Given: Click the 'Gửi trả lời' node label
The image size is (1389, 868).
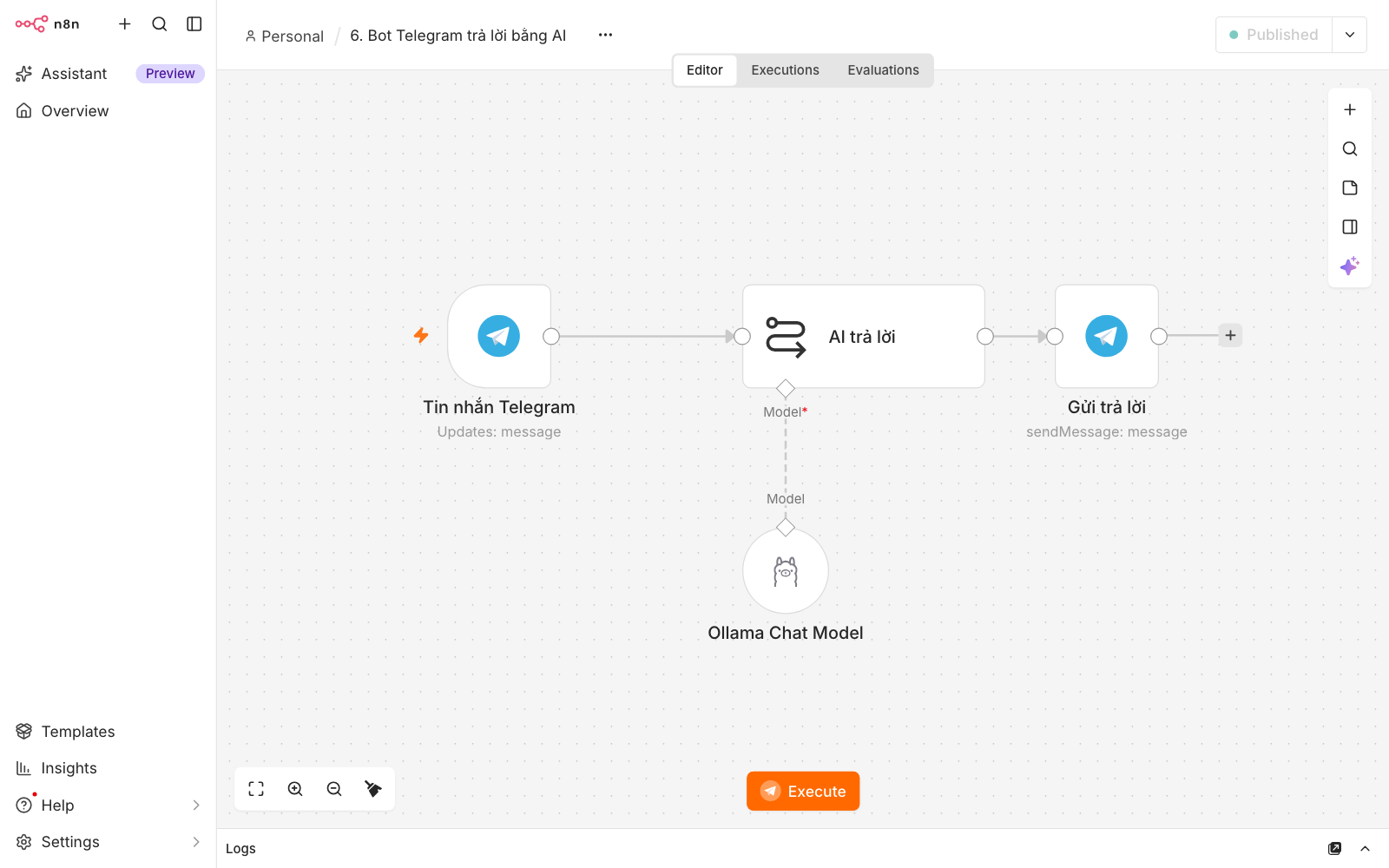Looking at the screenshot, I should click(x=1107, y=407).
